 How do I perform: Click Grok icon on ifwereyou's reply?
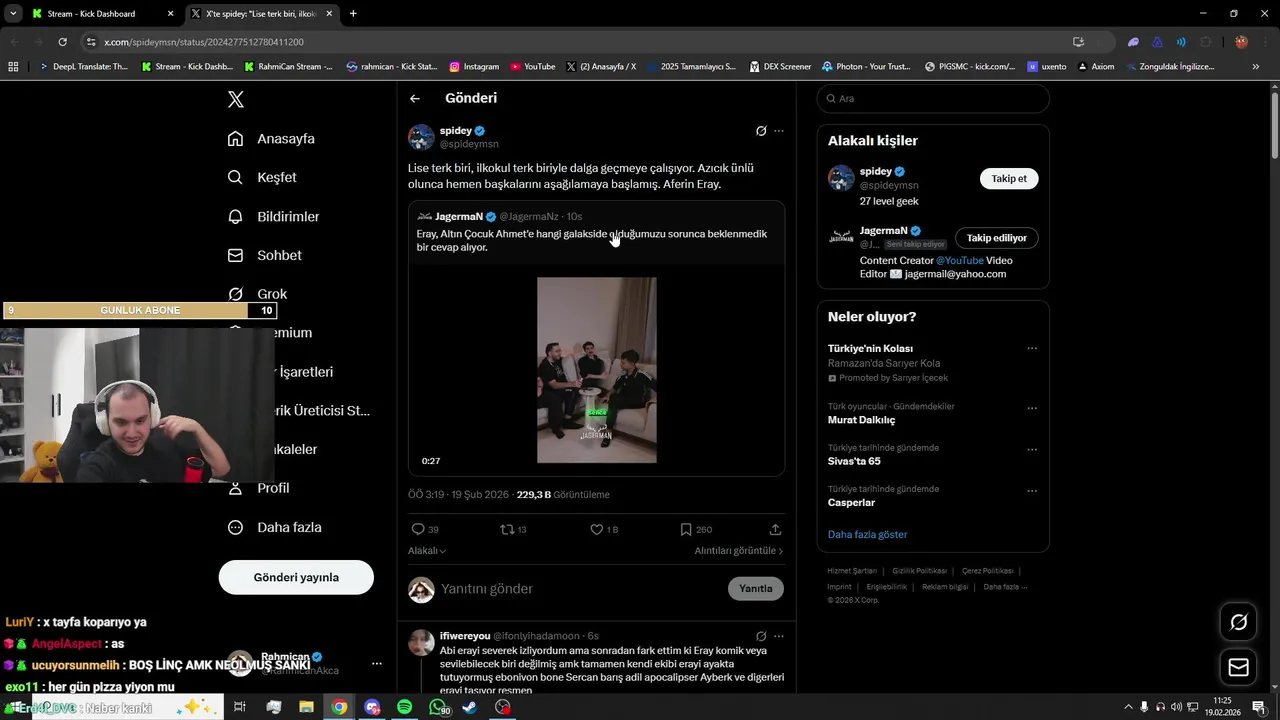pos(761,636)
